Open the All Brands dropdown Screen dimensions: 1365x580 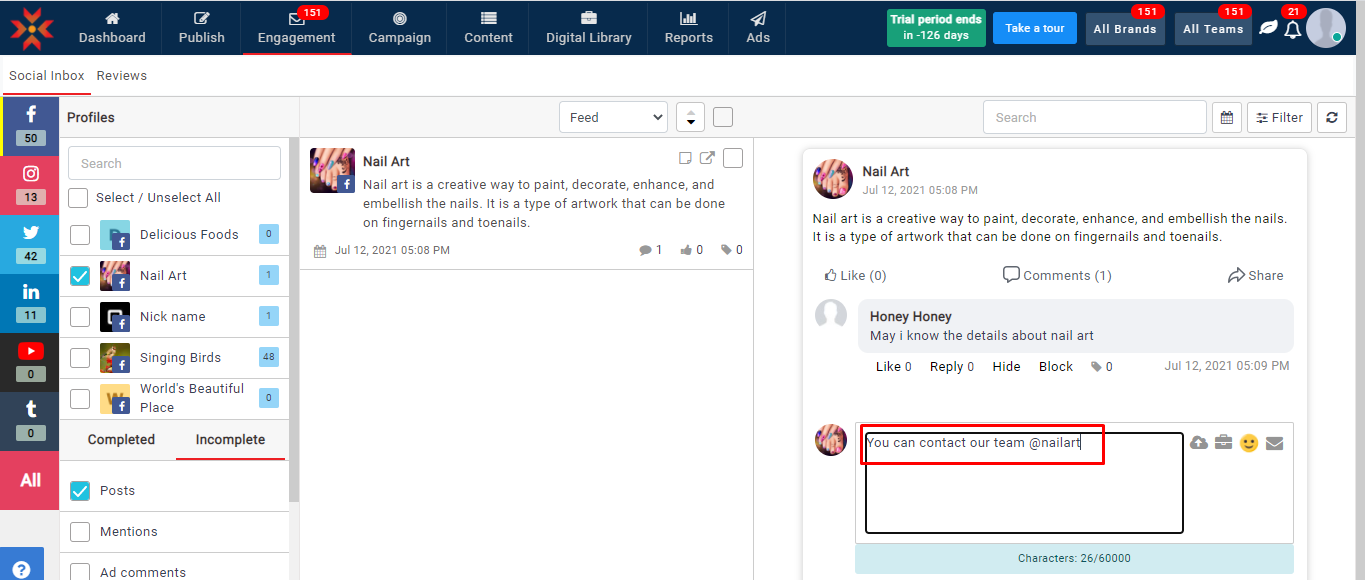click(1124, 29)
